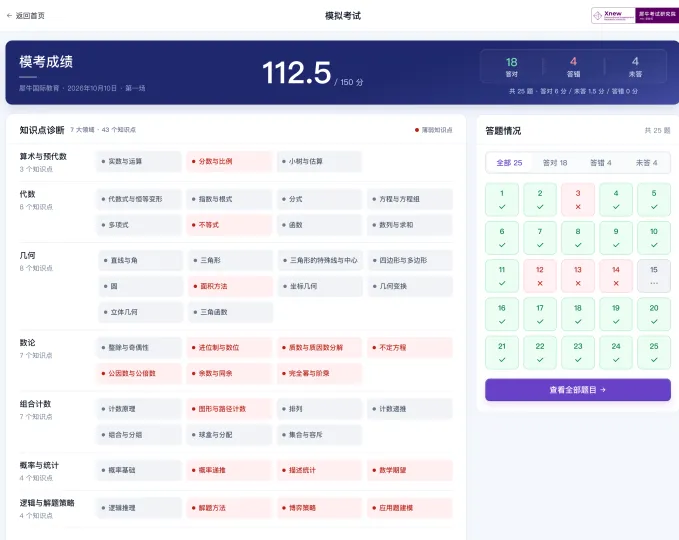The image size is (679, 540).
Task: Select question 5 in the answer grid
Action: pos(654,200)
